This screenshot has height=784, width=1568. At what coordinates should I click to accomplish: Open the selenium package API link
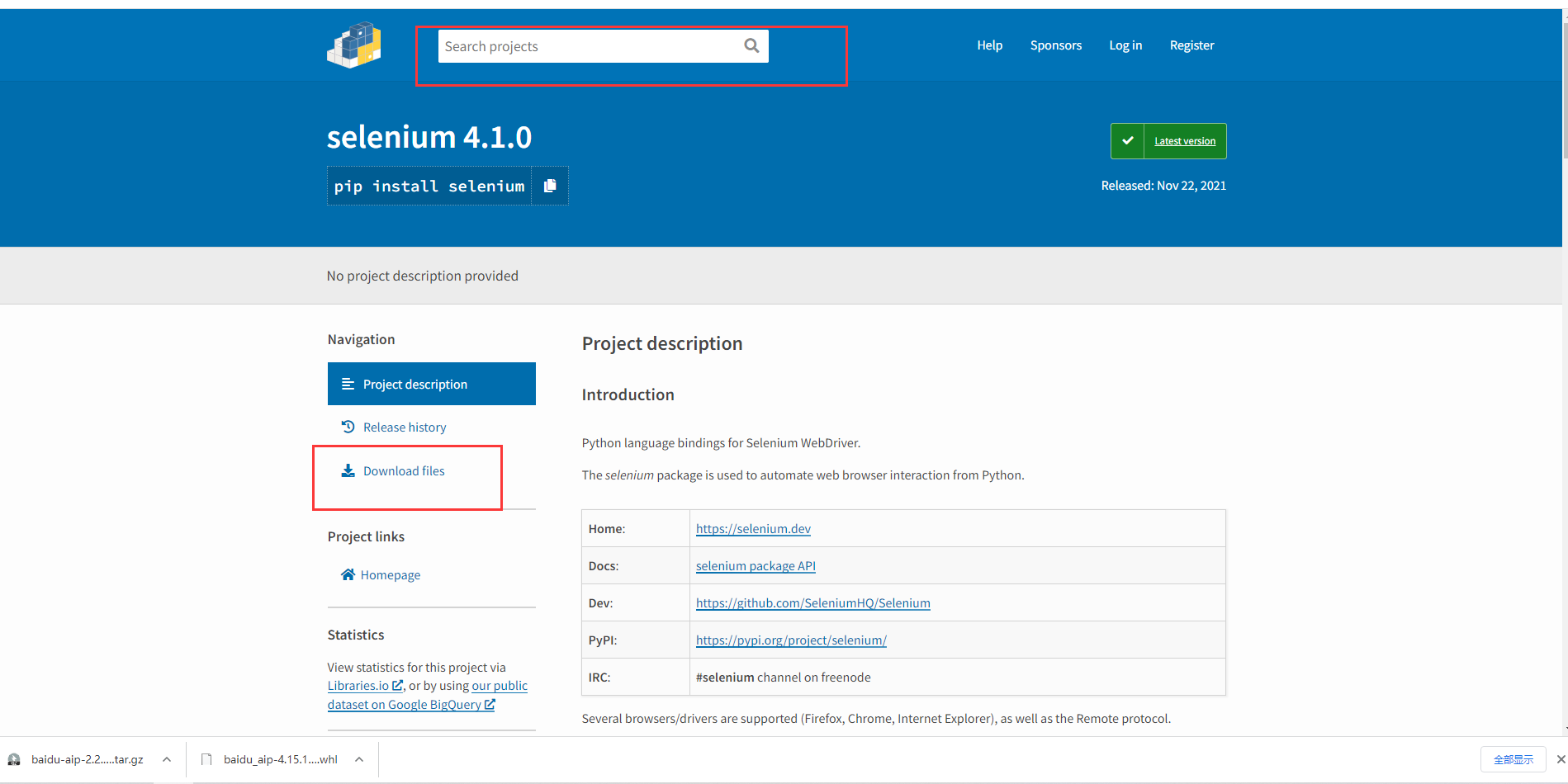(756, 565)
